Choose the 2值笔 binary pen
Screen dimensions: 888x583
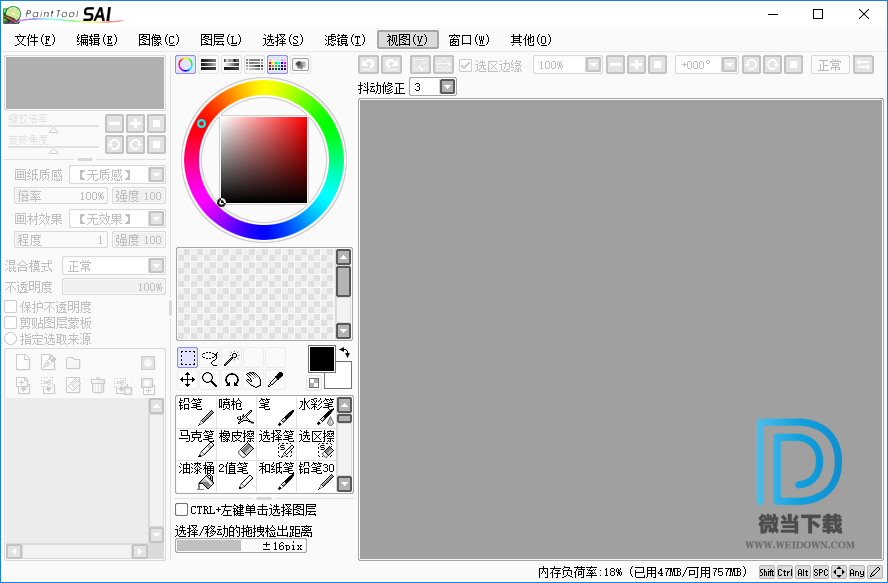tap(236, 476)
